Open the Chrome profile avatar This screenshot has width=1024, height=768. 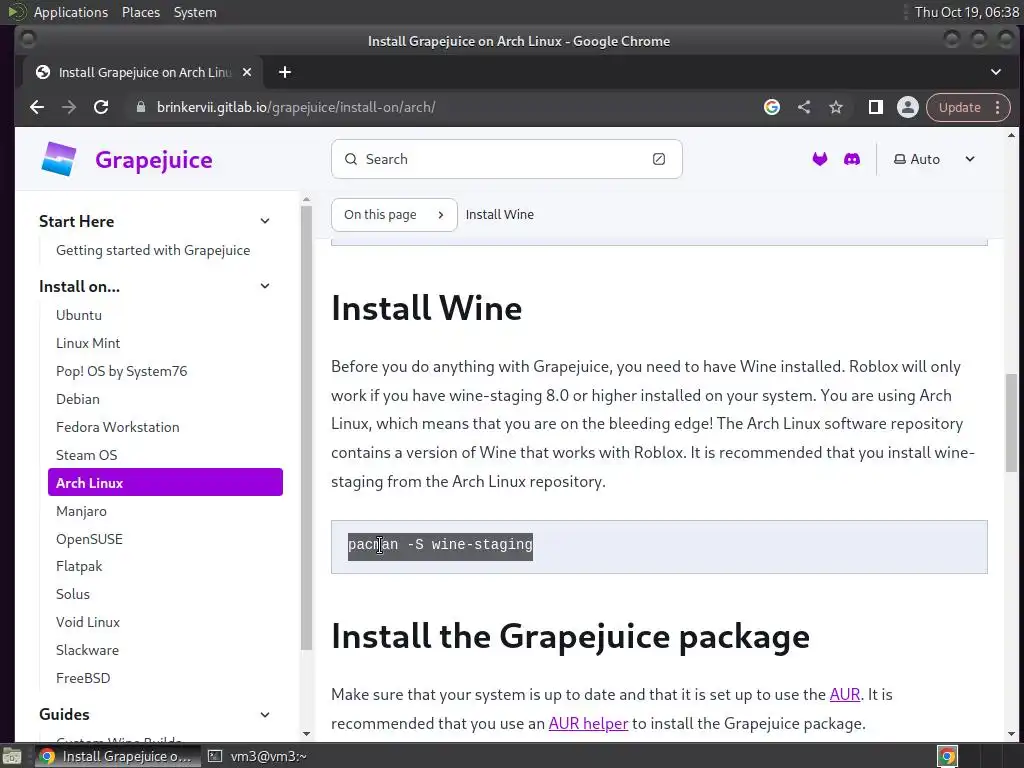[908, 107]
